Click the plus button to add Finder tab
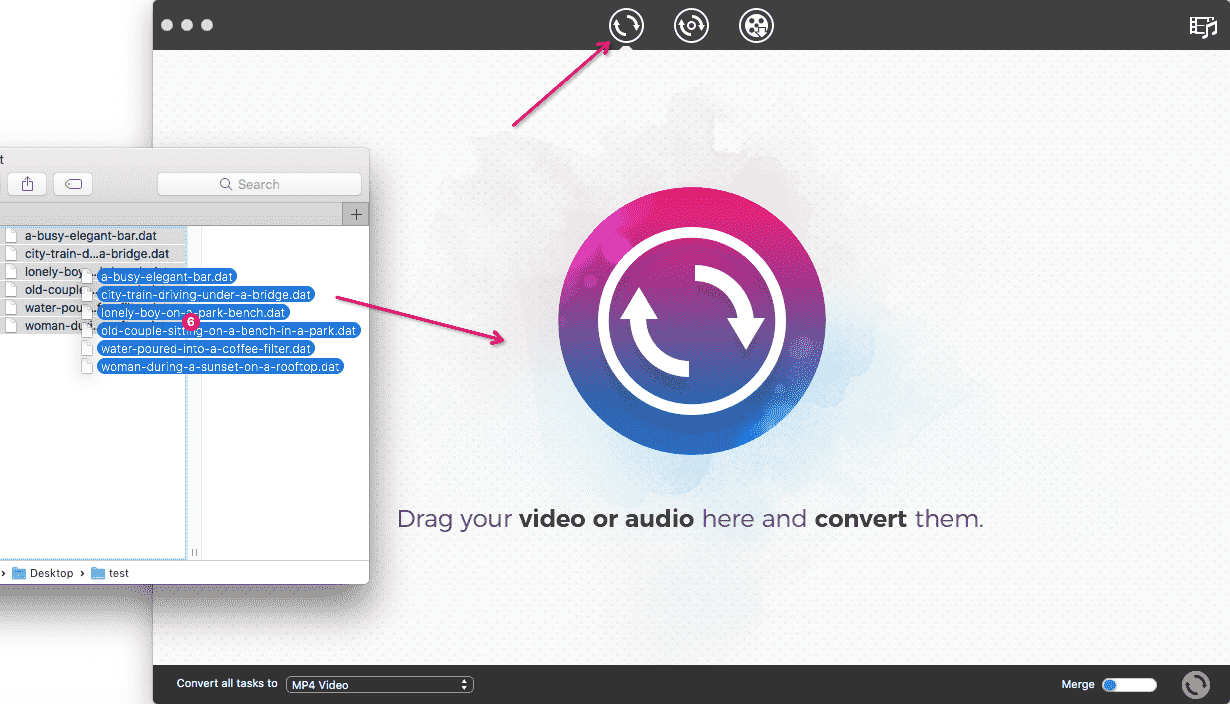 (x=356, y=214)
